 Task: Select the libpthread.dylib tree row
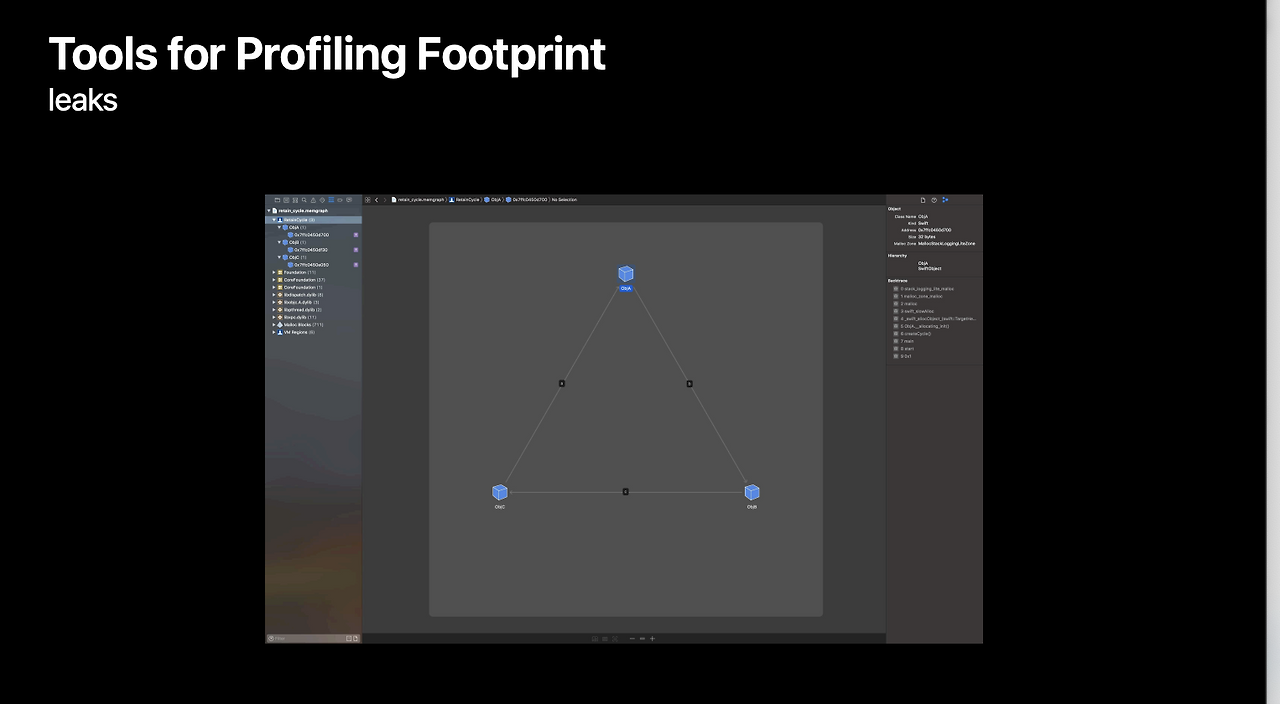313,310
